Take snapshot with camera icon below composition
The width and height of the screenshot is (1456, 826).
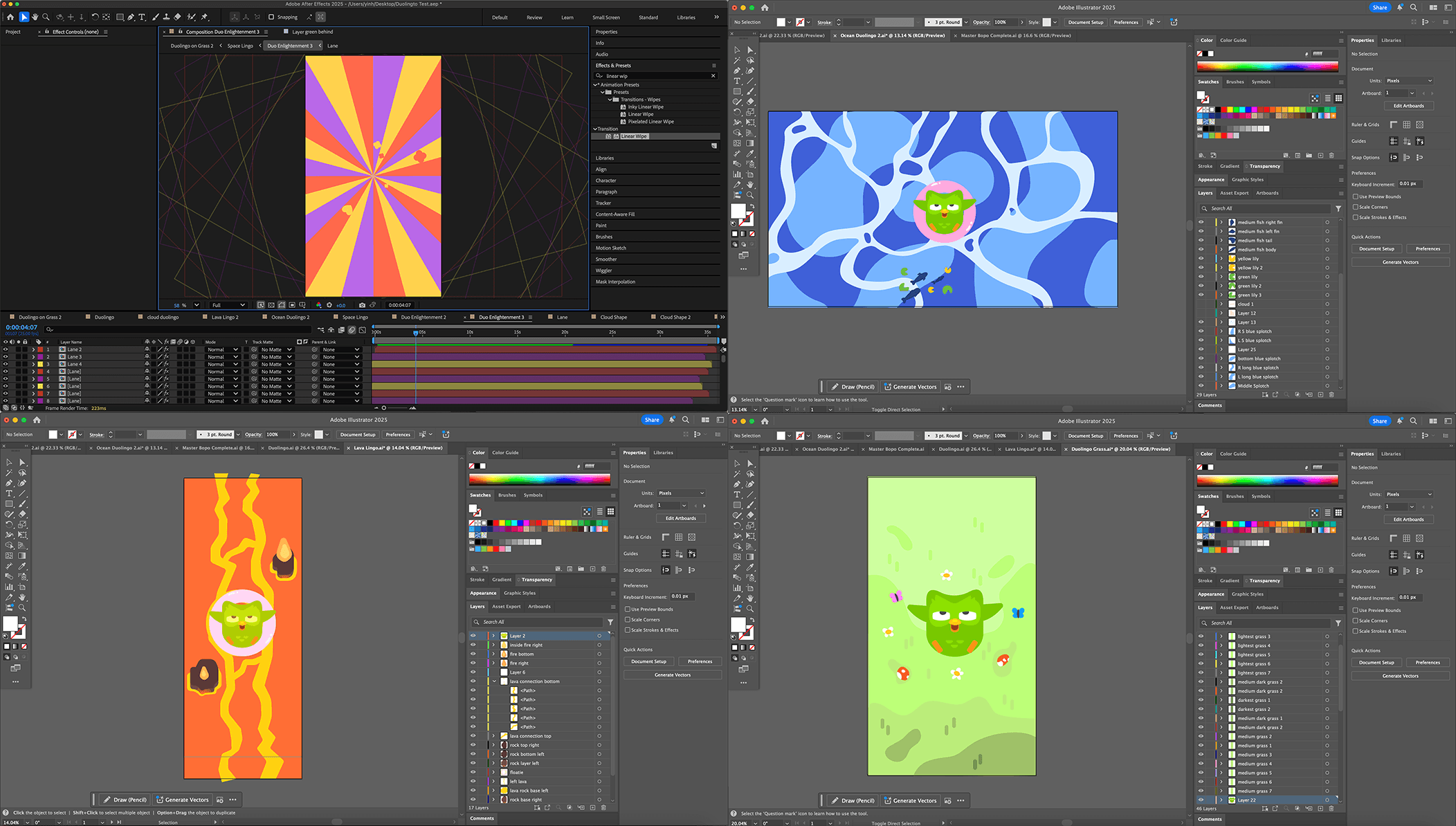(362, 305)
